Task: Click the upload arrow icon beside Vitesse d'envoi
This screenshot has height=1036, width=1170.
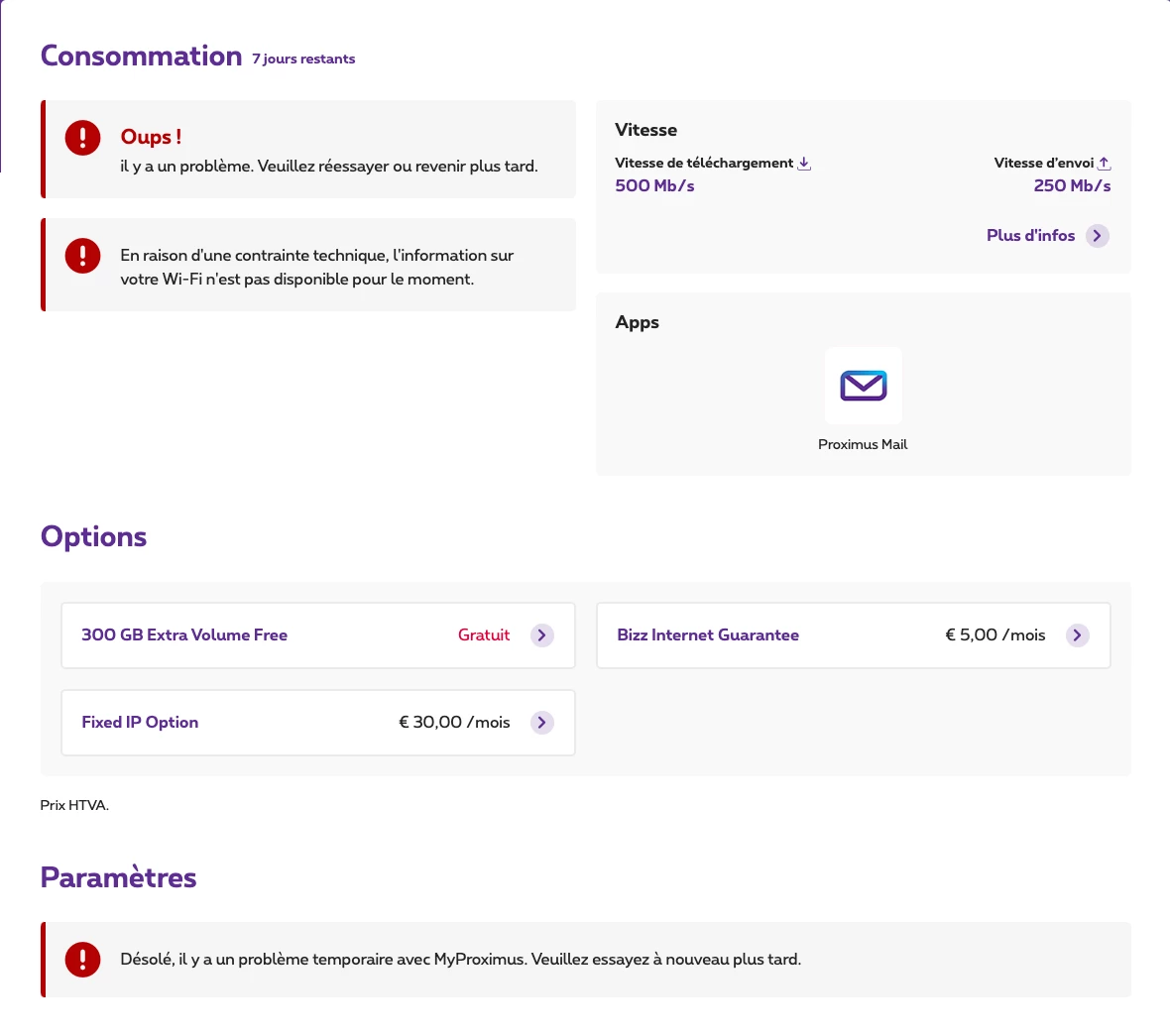Action: [x=1104, y=164]
